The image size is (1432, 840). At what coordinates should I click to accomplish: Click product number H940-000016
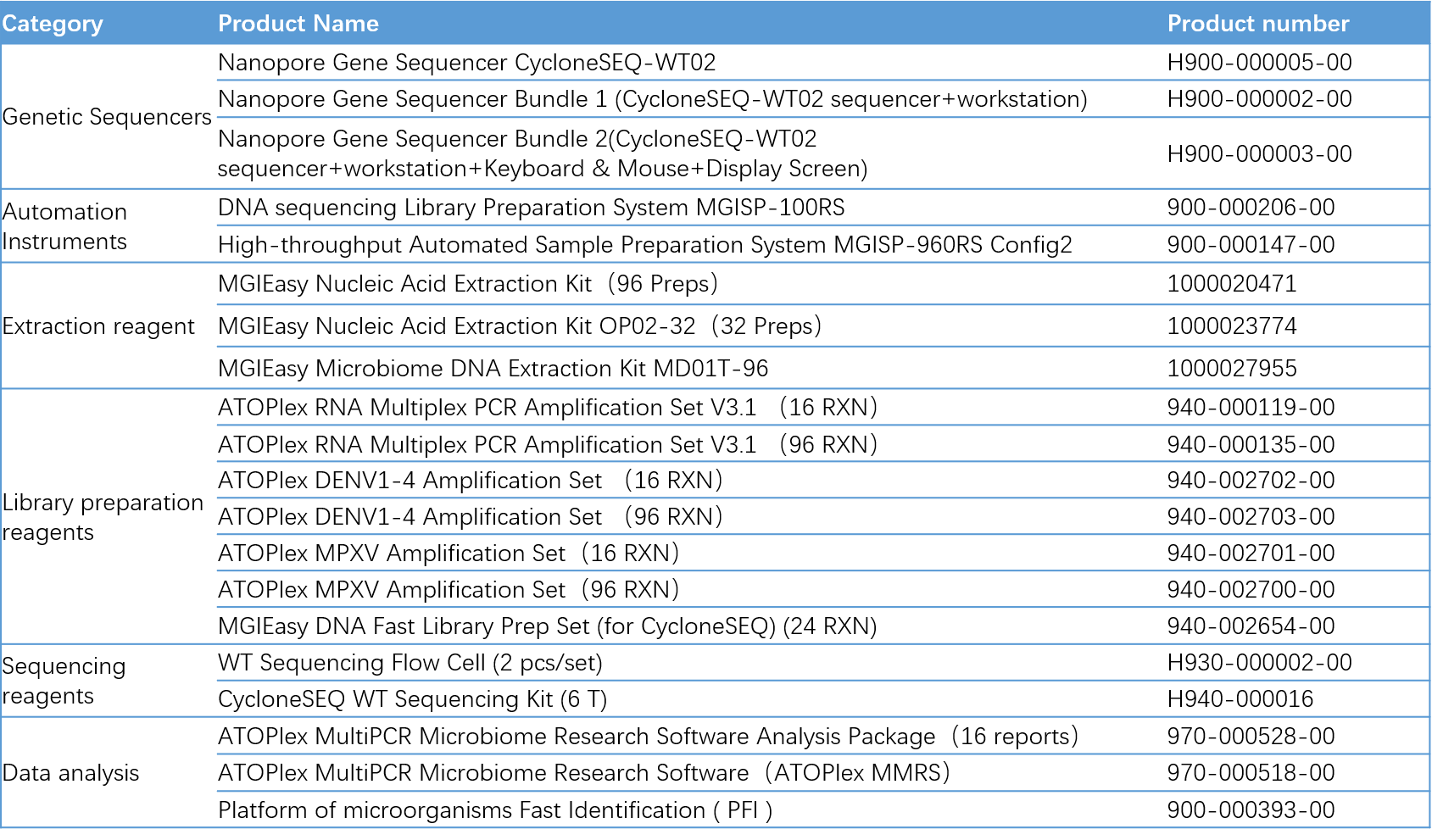tap(1240, 699)
